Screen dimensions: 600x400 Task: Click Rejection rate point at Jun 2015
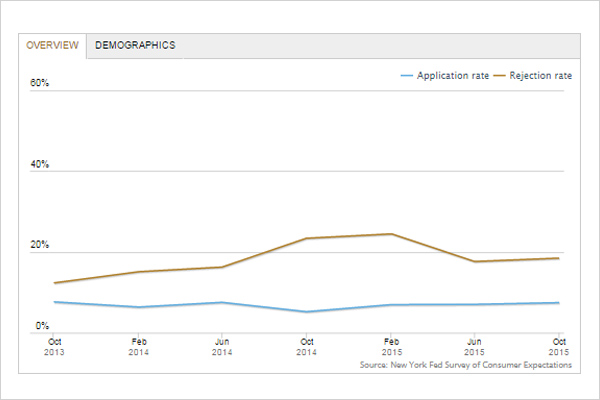click(x=474, y=262)
